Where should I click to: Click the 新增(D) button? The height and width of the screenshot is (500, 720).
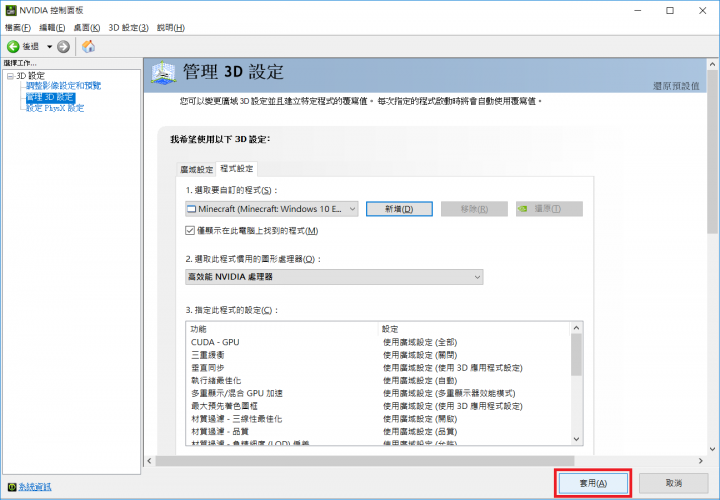(399, 209)
